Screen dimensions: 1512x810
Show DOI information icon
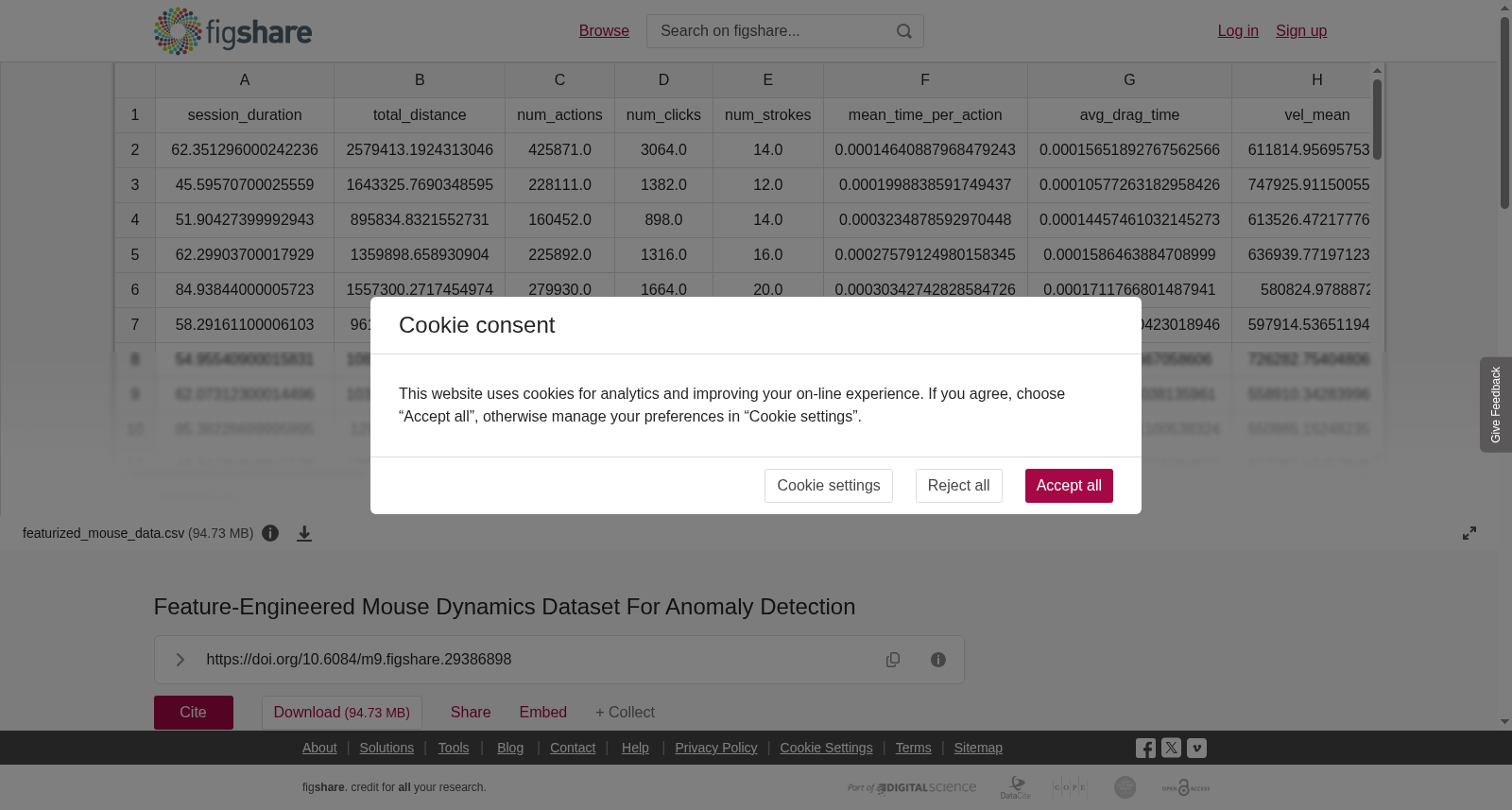click(x=938, y=660)
